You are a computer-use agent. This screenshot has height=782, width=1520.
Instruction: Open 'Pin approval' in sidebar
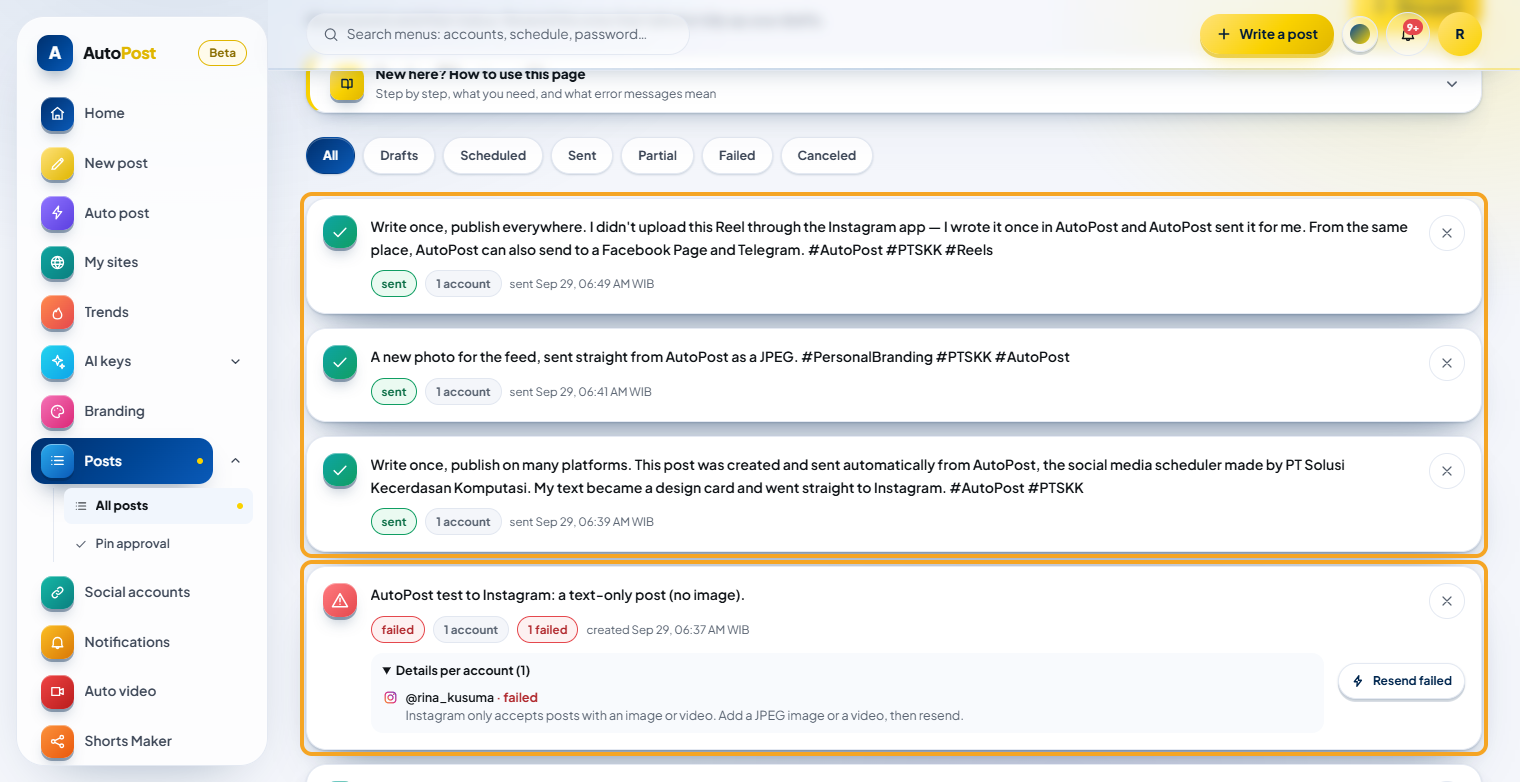(x=158, y=544)
